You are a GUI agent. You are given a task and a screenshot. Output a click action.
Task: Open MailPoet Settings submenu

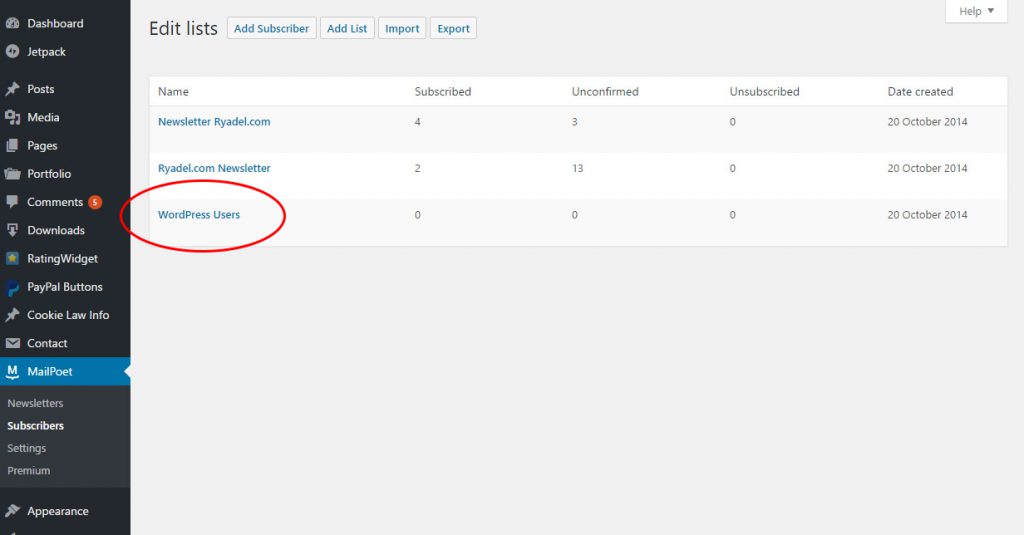pyautogui.click(x=27, y=448)
